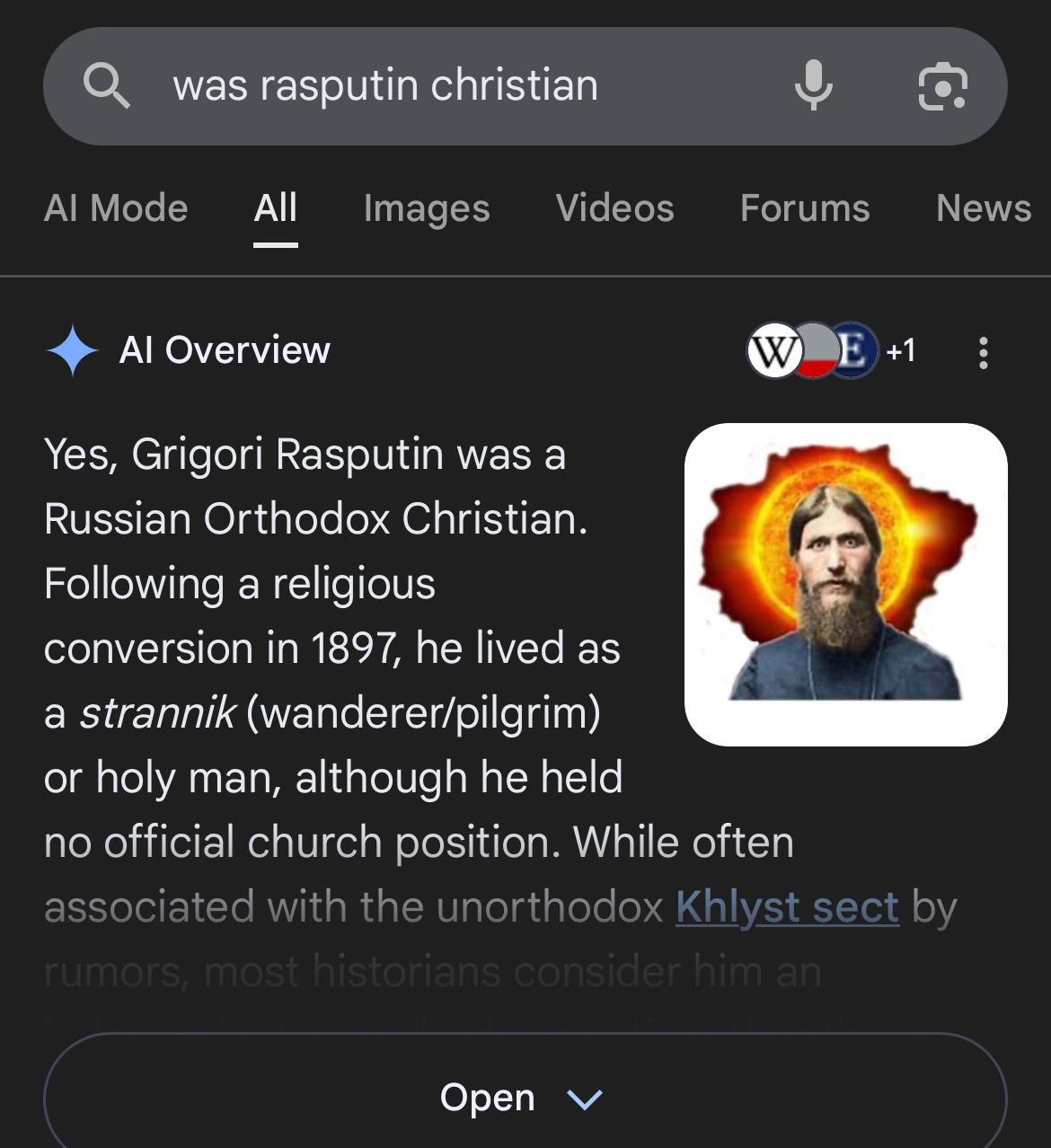Expand the AI Overview with Open
Image resolution: width=1051 pixels, height=1148 pixels.
pos(488,1098)
